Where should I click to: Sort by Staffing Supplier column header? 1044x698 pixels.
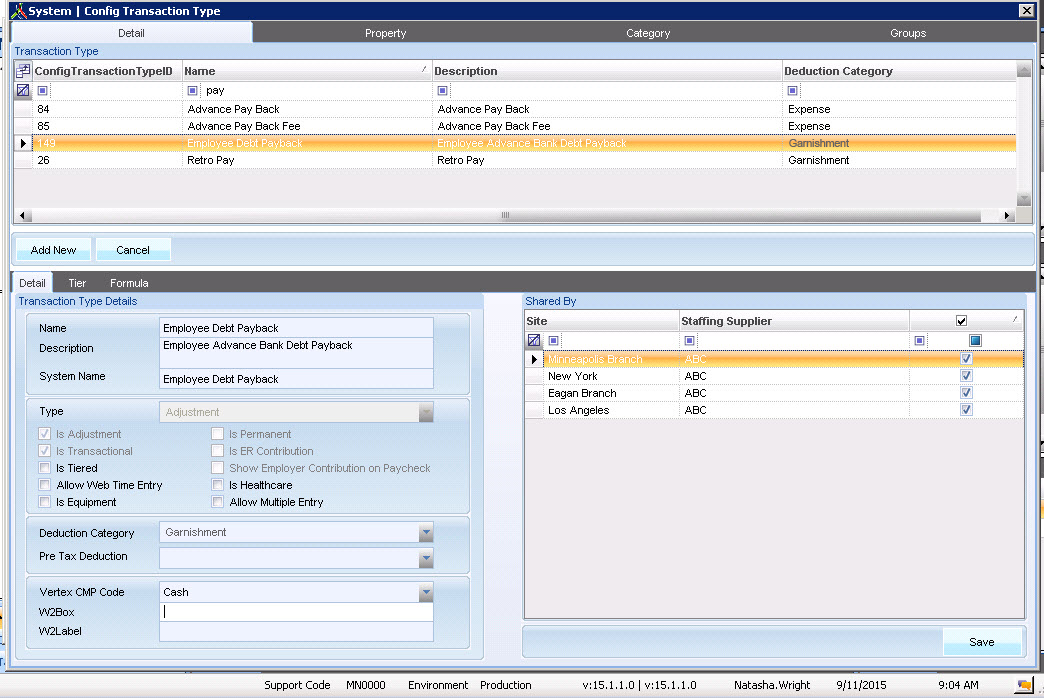pos(794,321)
